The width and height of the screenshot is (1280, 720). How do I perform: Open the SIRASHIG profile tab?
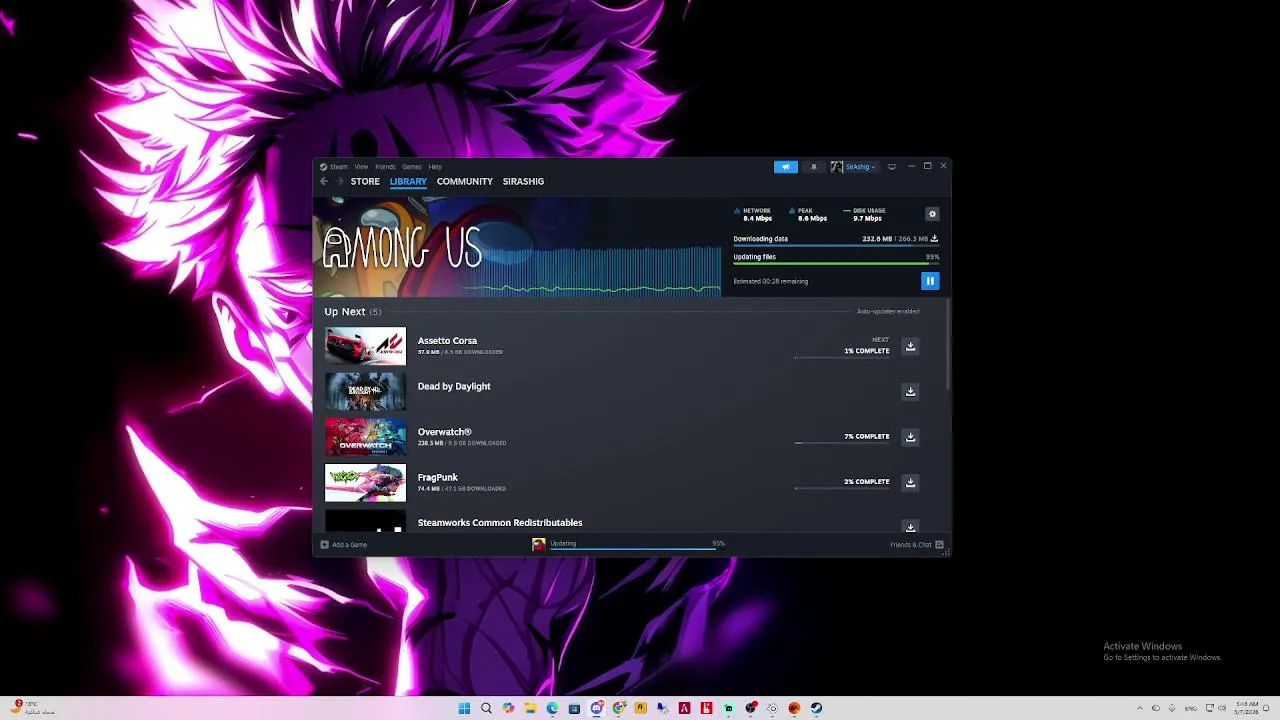tap(523, 181)
